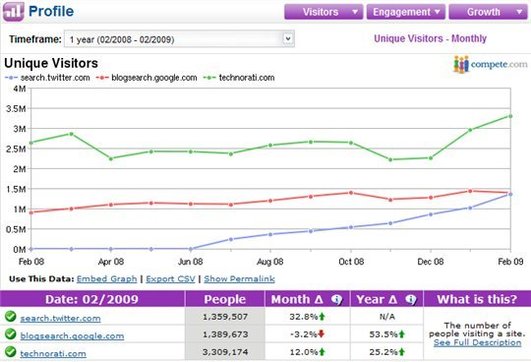Click the 1,359,507 people value
531x362 pixels.
point(225,317)
